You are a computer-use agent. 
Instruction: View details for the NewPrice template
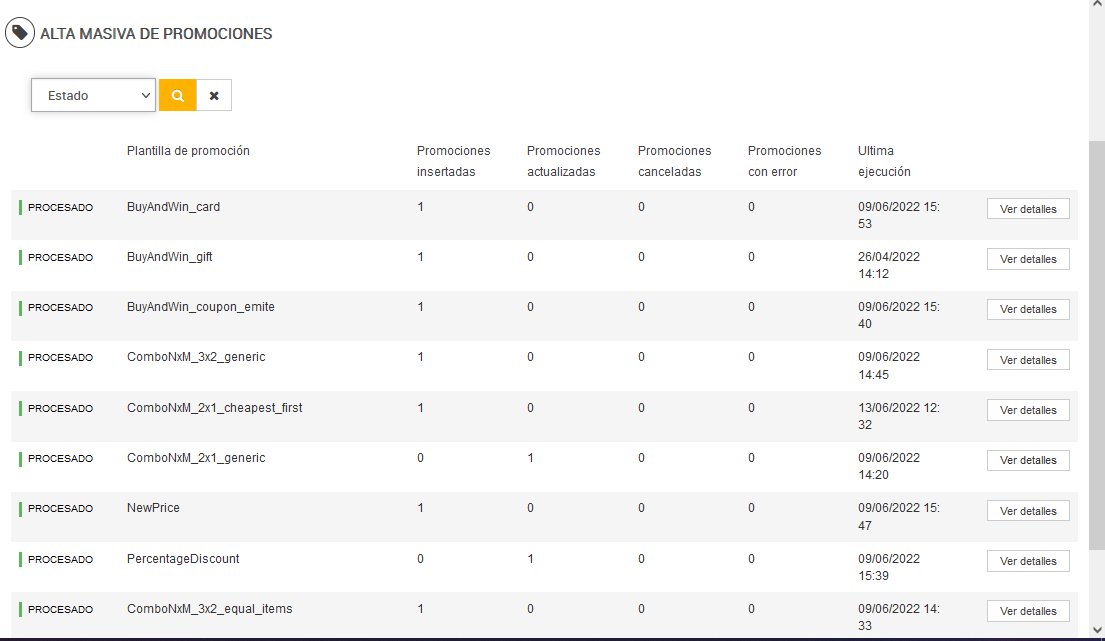point(1028,511)
